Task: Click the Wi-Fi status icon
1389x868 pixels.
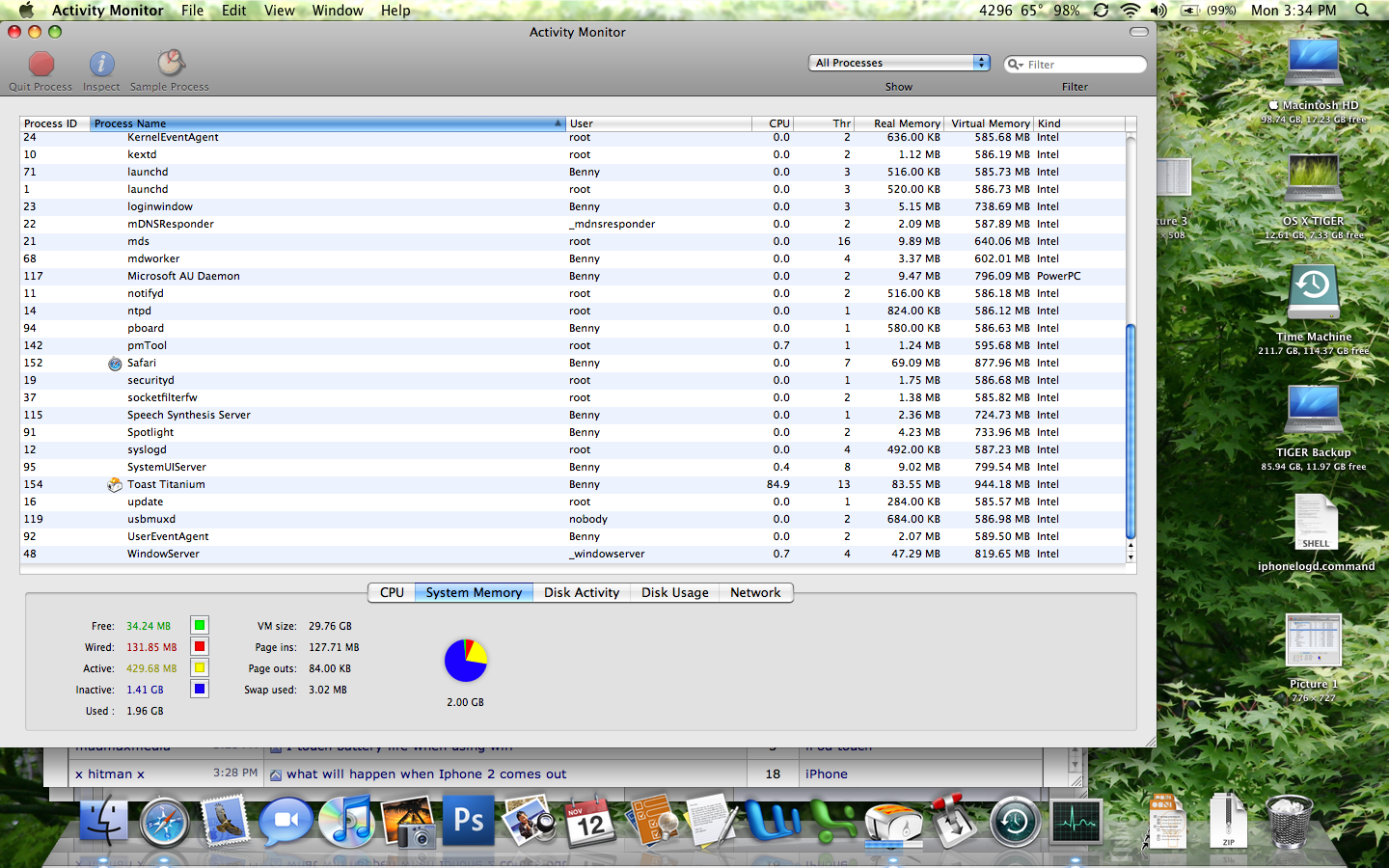Action: pos(1130,11)
